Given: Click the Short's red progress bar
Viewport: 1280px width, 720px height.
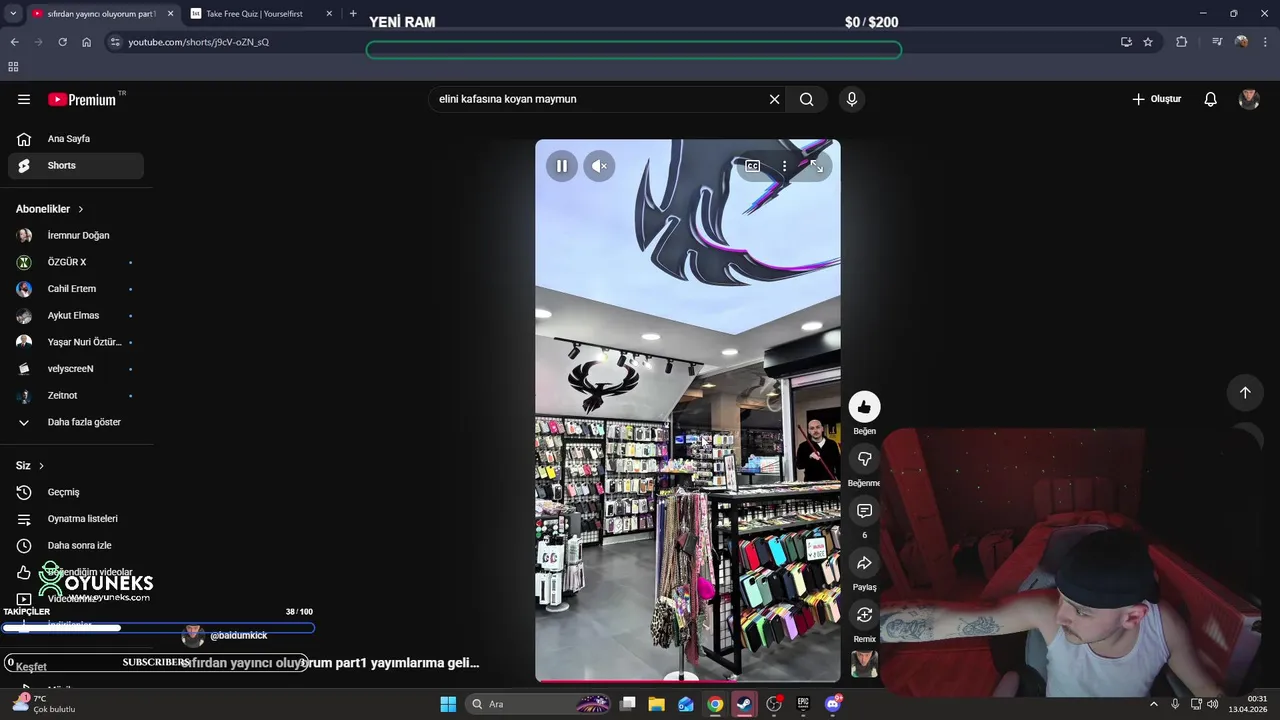Looking at the screenshot, I should point(688,681).
